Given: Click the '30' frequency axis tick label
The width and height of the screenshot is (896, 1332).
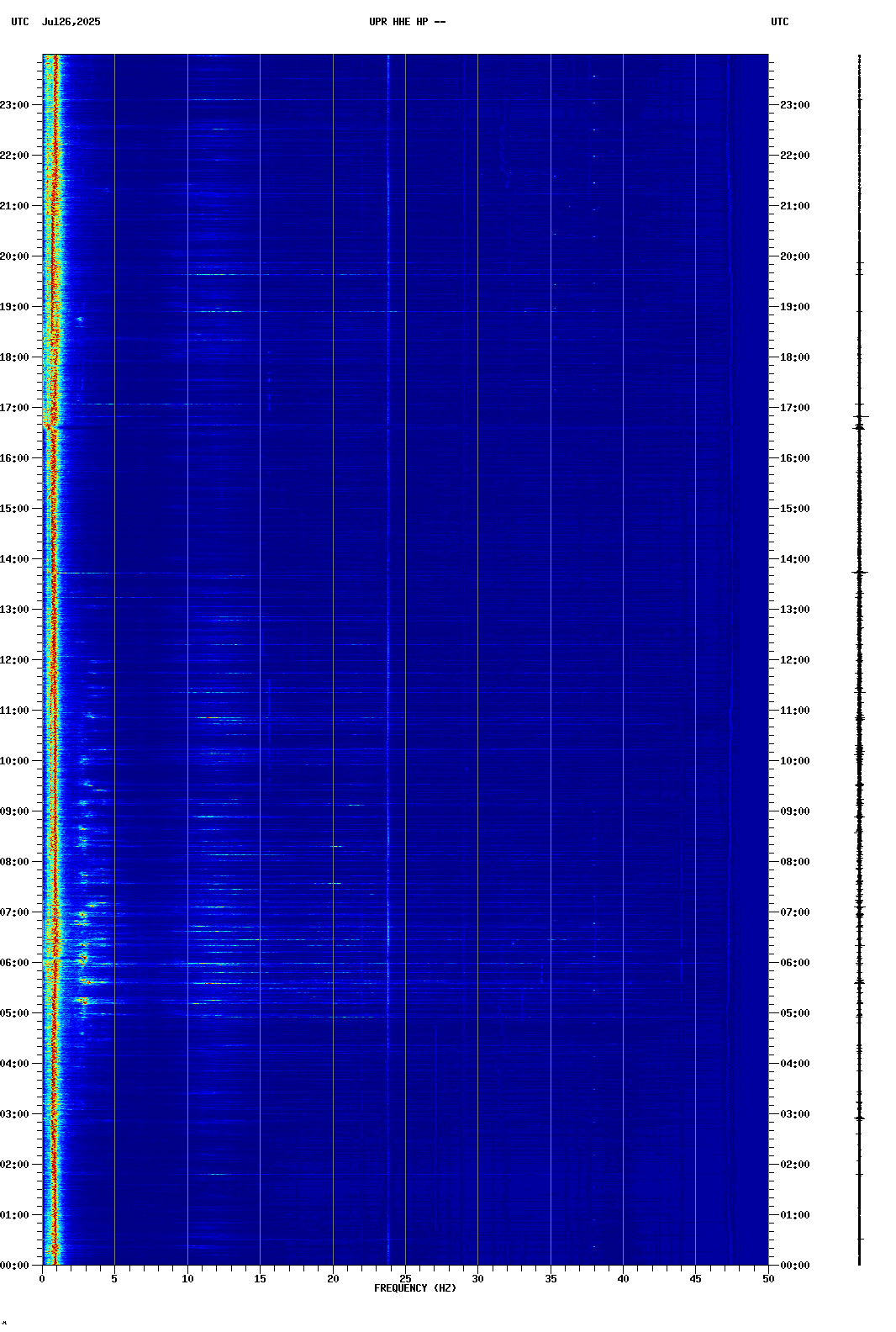Looking at the screenshot, I should (x=477, y=1279).
